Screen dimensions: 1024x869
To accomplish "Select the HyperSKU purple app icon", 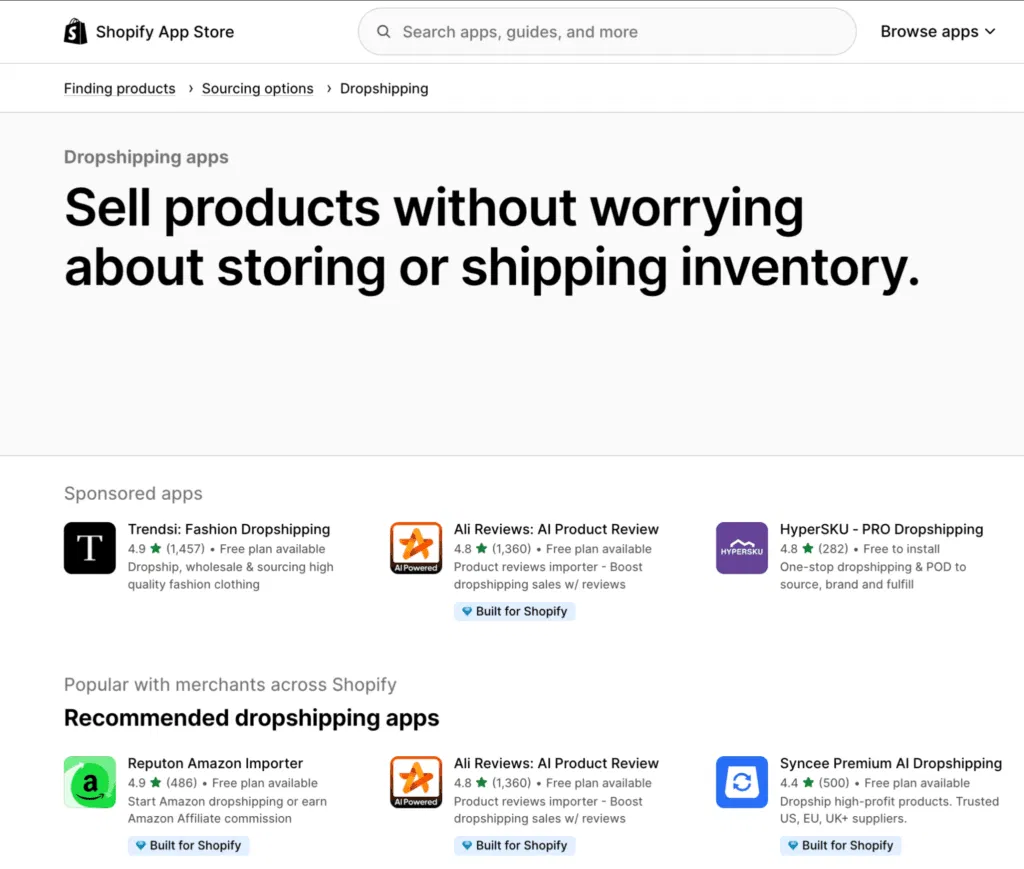I will (x=741, y=548).
